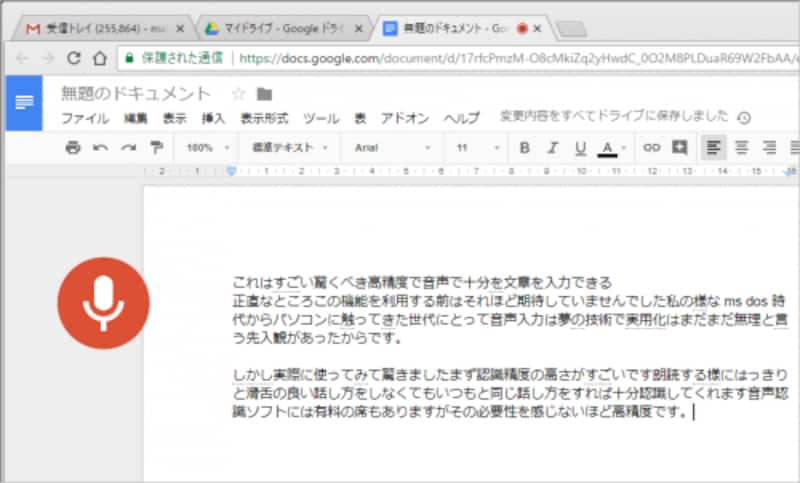
Task: Open a new browser tab
Action: pos(571,30)
